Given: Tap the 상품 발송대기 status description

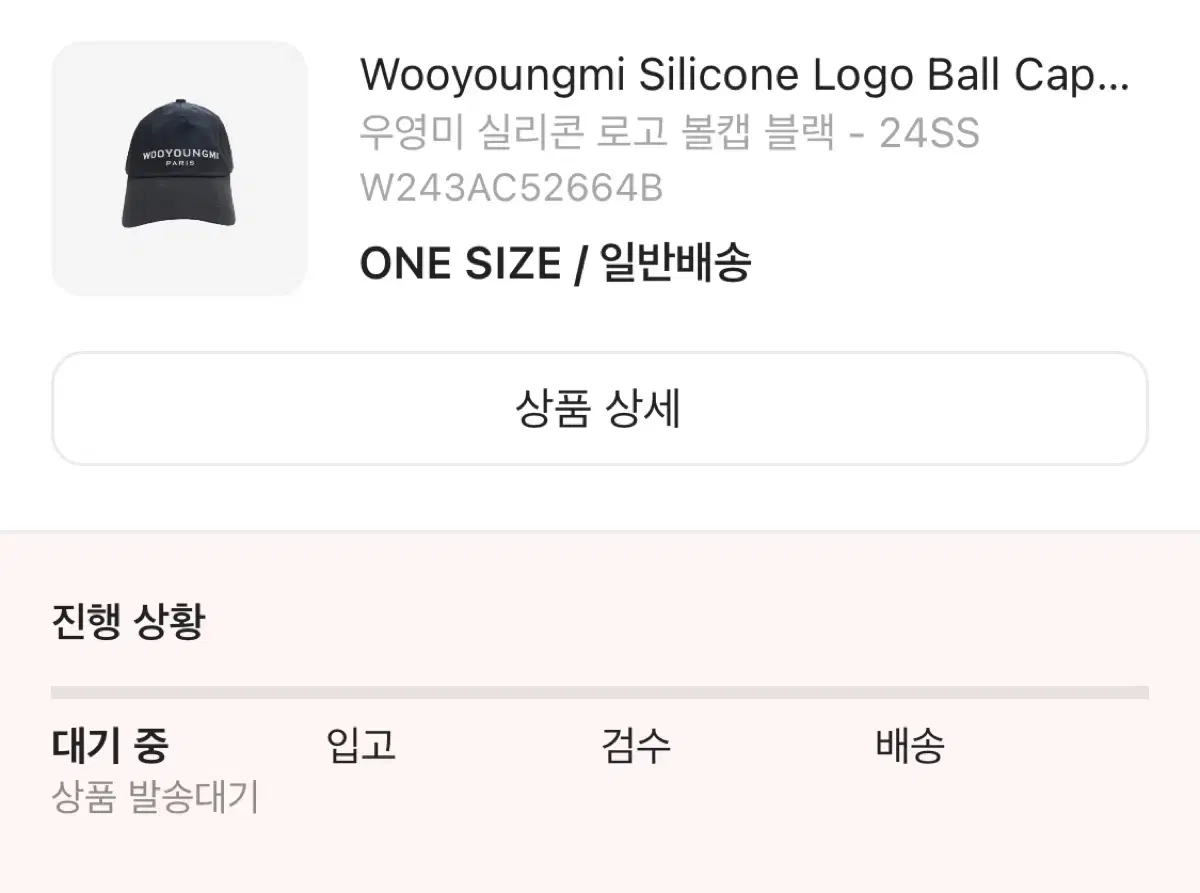Looking at the screenshot, I should click(155, 797).
